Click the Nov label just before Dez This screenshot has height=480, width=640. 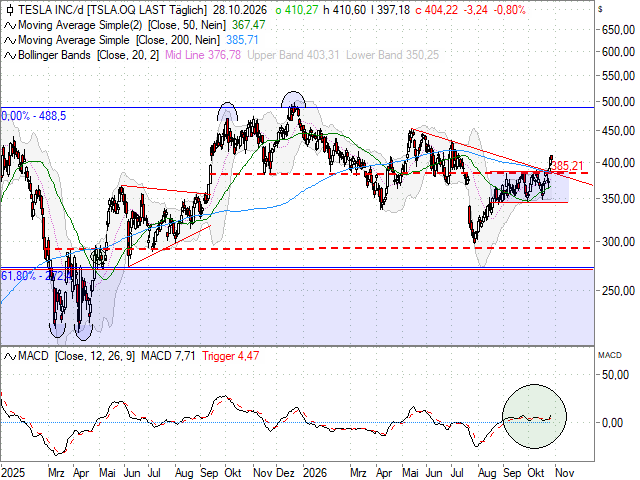click(x=262, y=473)
